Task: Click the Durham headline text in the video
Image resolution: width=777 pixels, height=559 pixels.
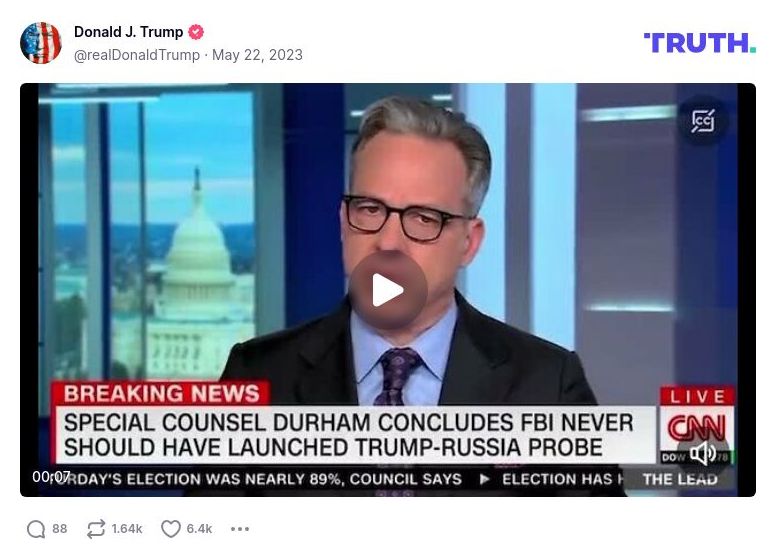Action: (x=348, y=435)
